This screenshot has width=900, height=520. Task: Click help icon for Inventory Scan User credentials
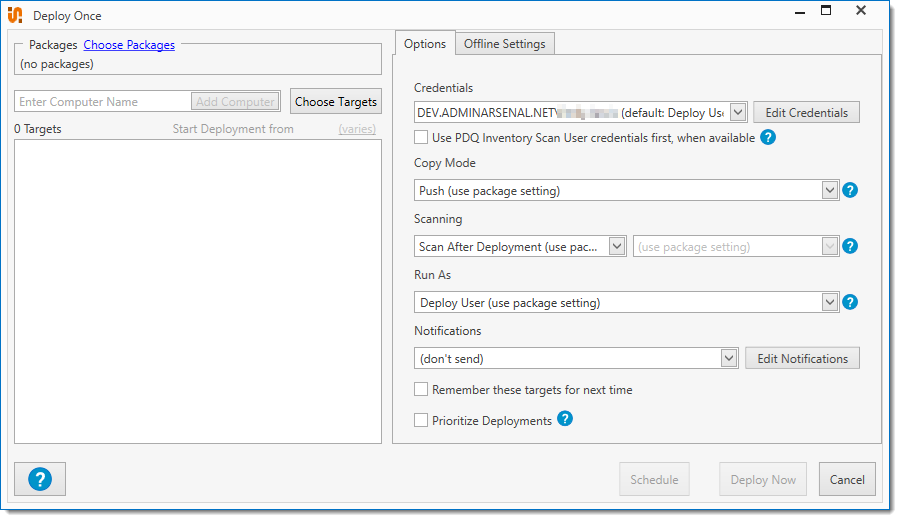[768, 137]
